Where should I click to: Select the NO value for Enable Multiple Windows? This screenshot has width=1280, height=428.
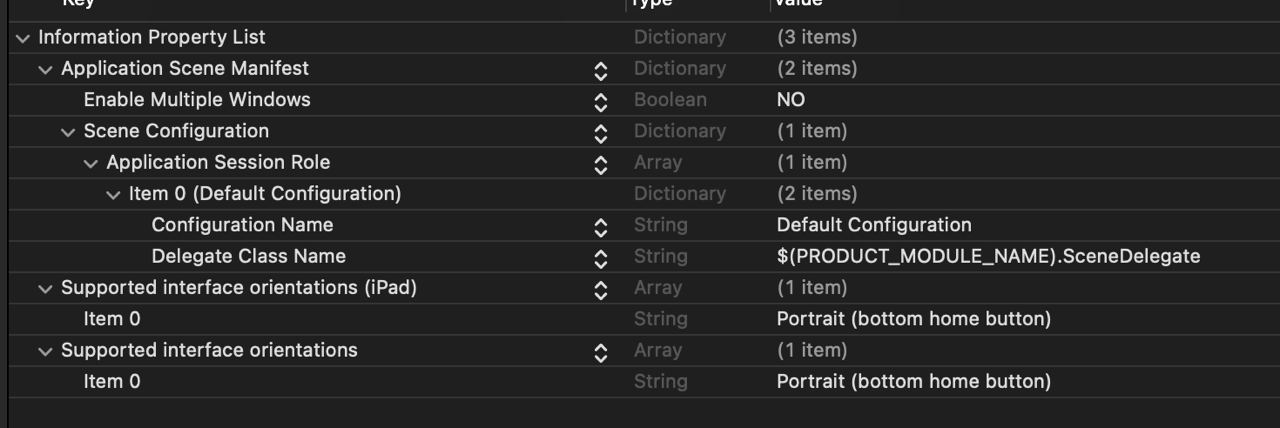point(791,100)
